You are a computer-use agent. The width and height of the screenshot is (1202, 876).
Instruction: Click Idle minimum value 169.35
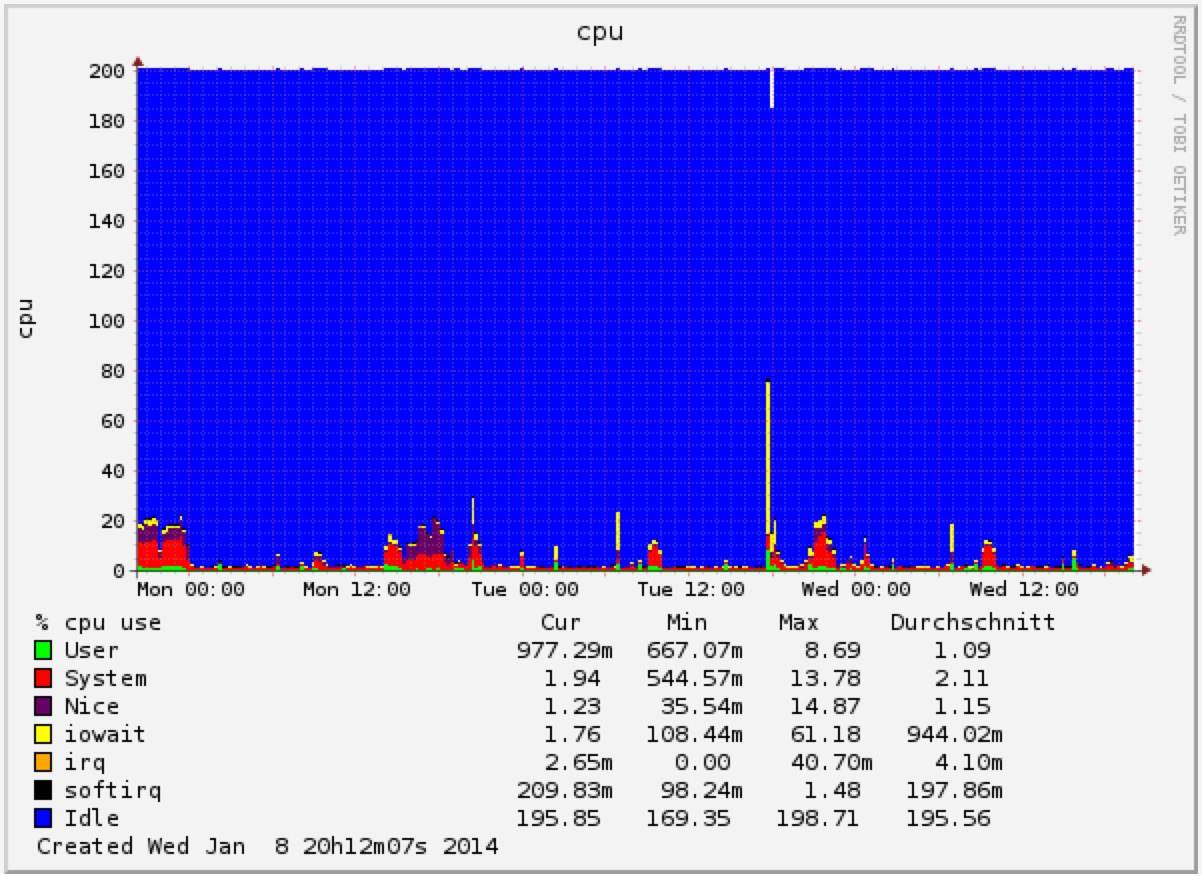pos(688,818)
